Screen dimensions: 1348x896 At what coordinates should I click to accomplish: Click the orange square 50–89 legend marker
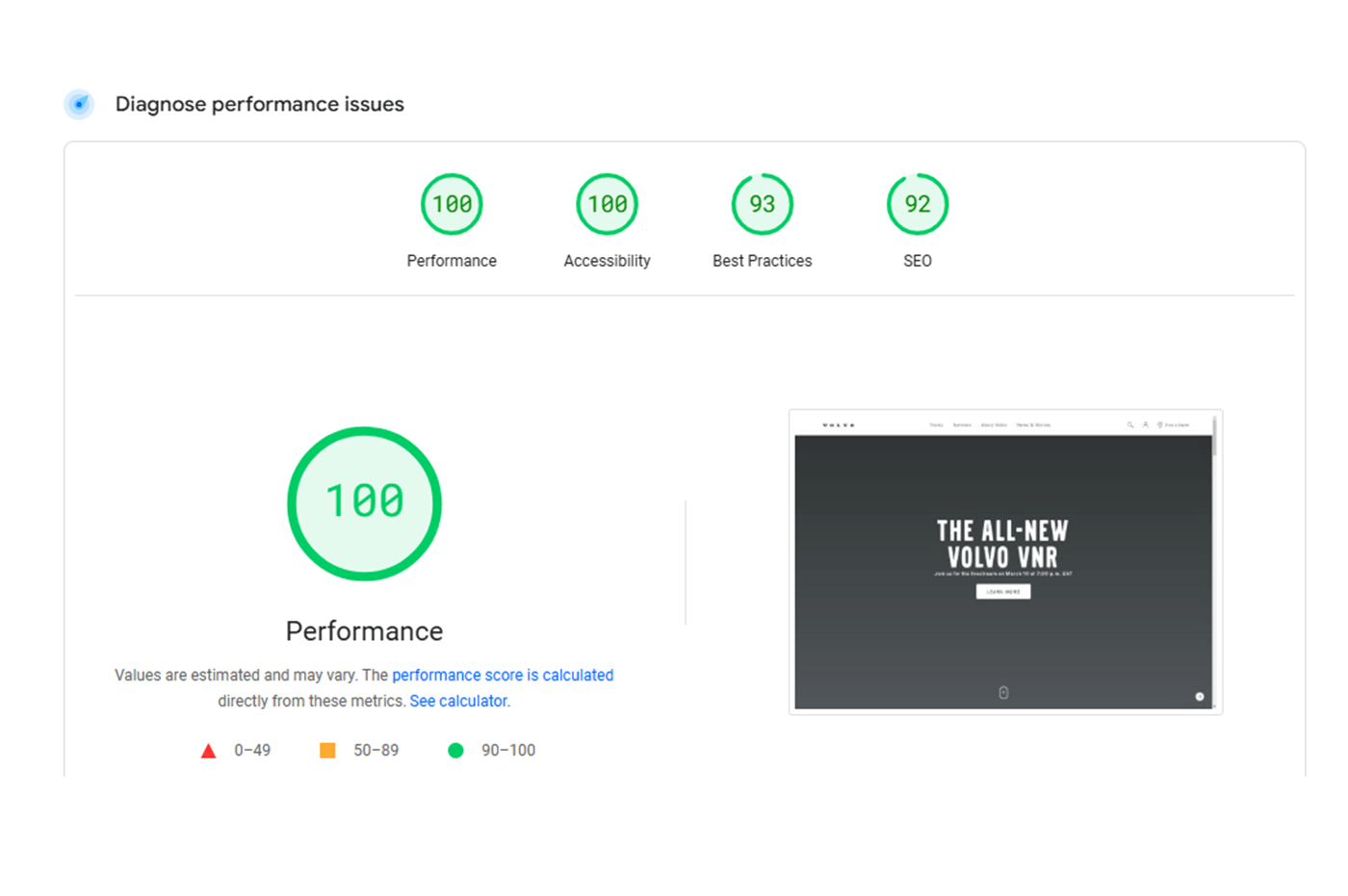326,750
